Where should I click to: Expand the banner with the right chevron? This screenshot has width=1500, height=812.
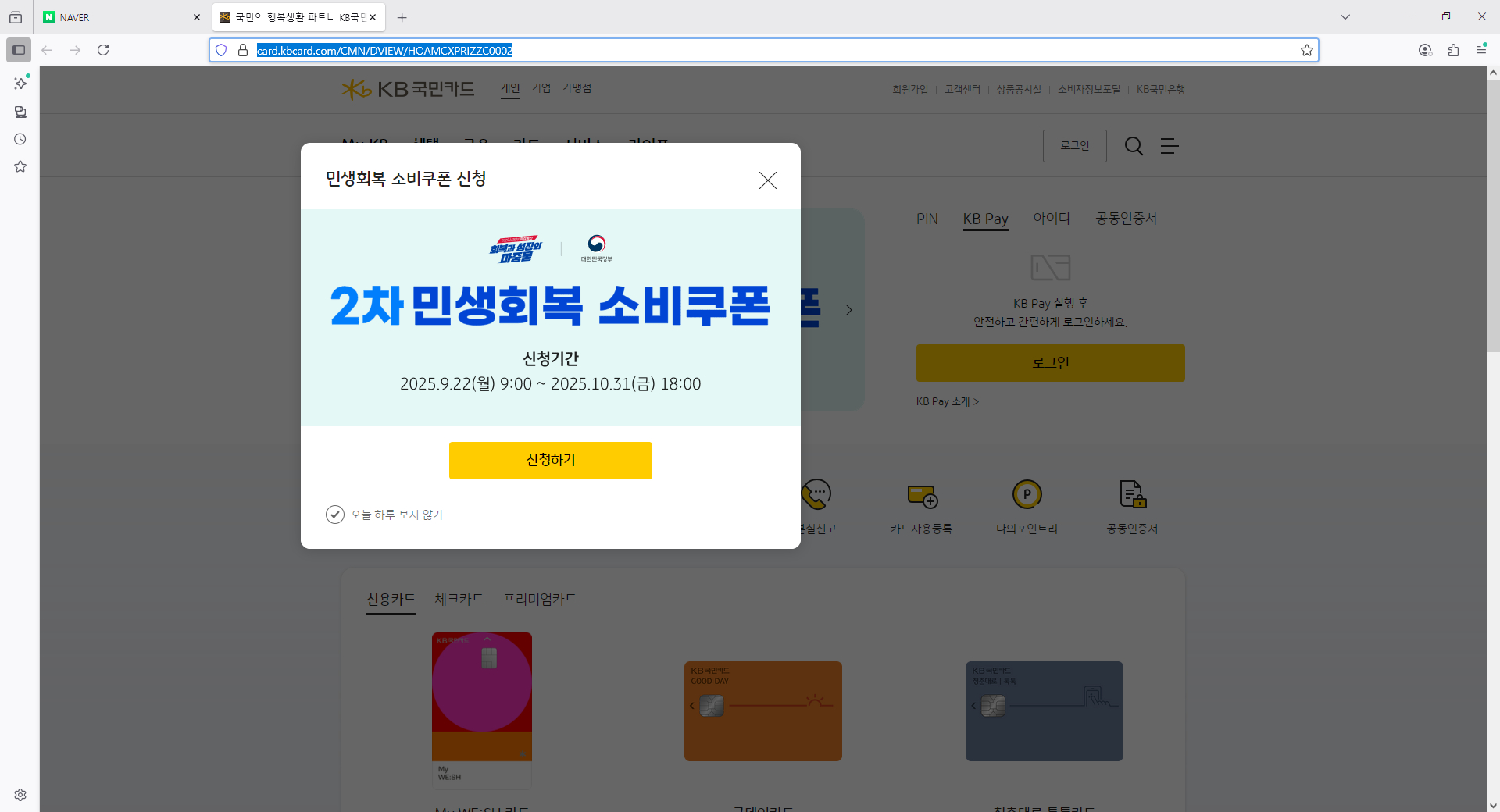pyautogui.click(x=848, y=309)
